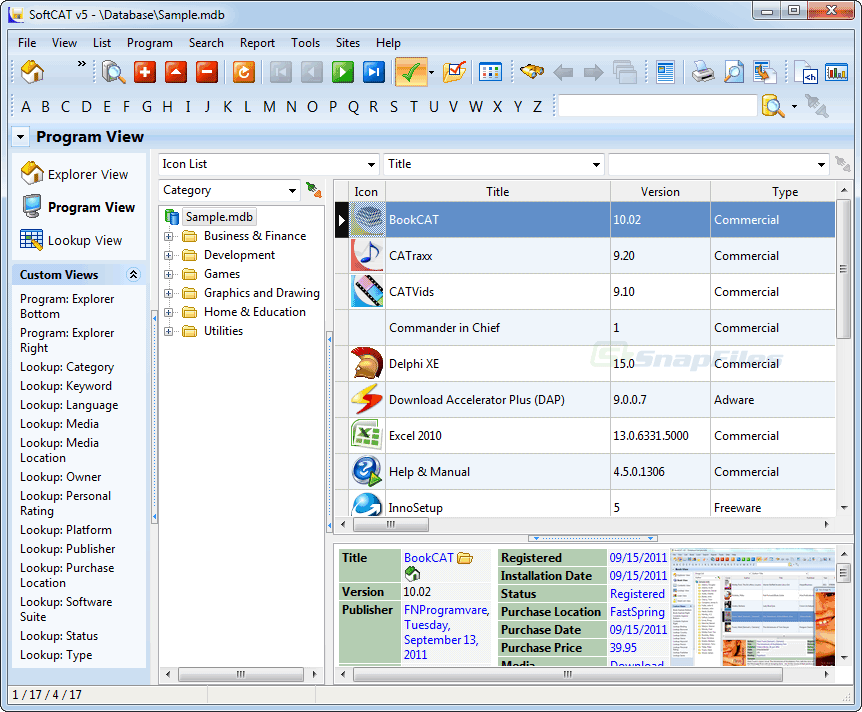862x712 pixels.
Task: Click the Download Accelerator Plus lightning icon
Action: click(367, 400)
